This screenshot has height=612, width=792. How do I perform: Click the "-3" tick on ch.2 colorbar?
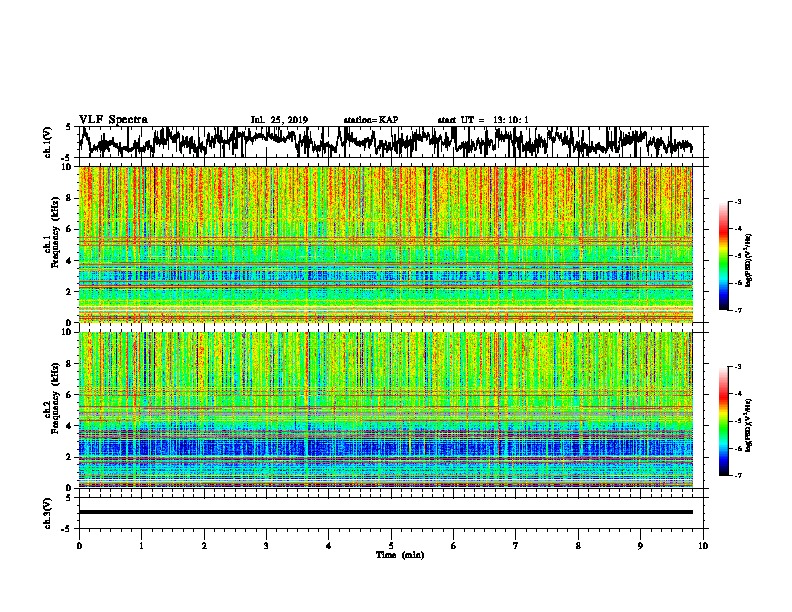coord(738,367)
